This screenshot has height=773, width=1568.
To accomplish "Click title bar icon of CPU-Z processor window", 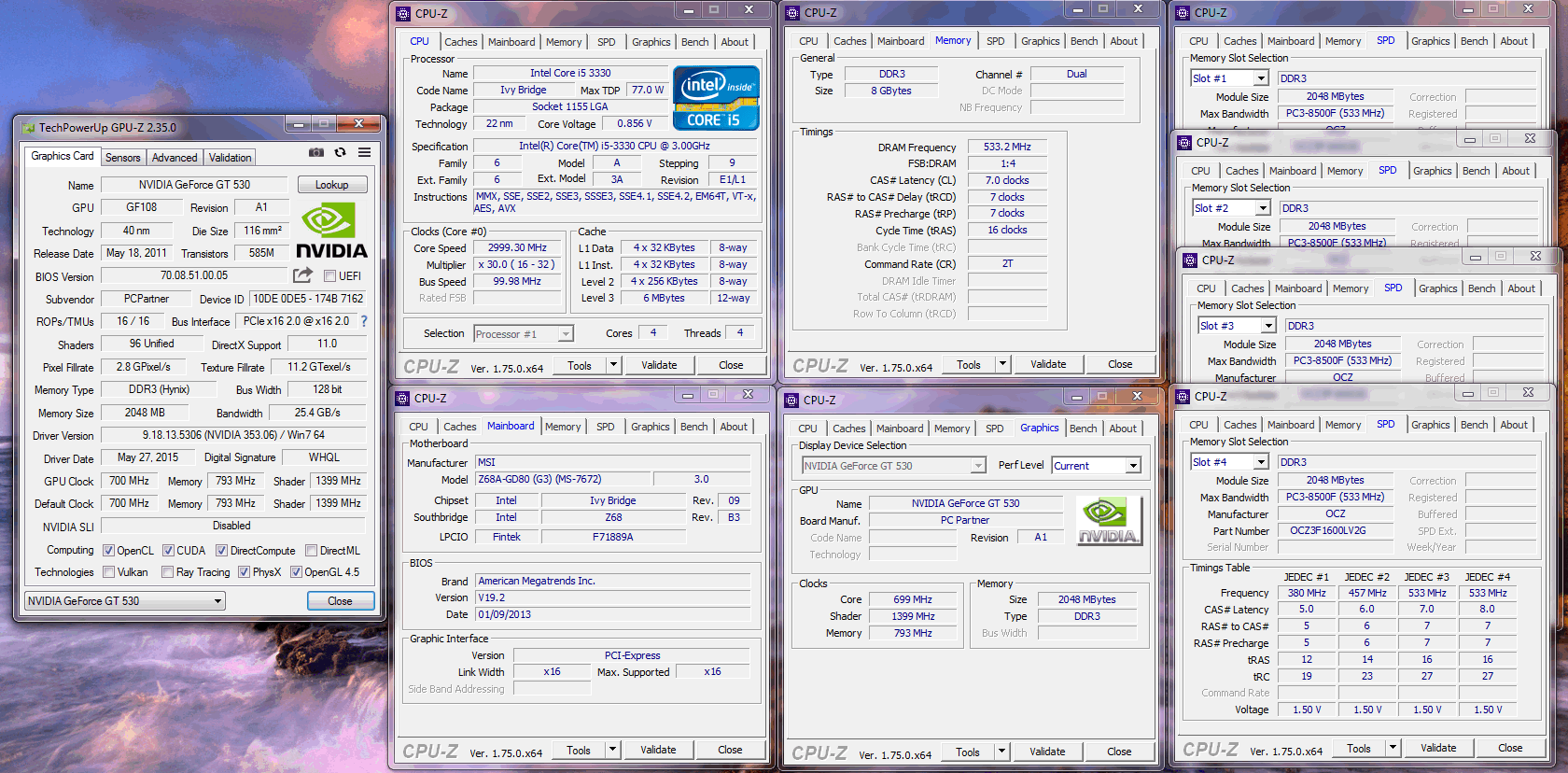I will (403, 14).
